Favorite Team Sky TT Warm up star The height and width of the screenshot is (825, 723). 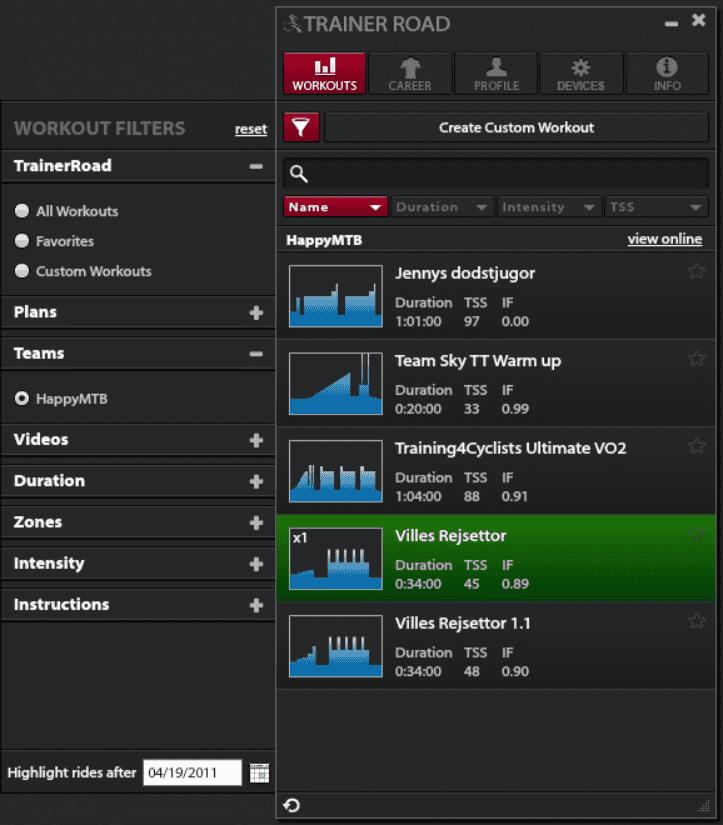click(697, 358)
